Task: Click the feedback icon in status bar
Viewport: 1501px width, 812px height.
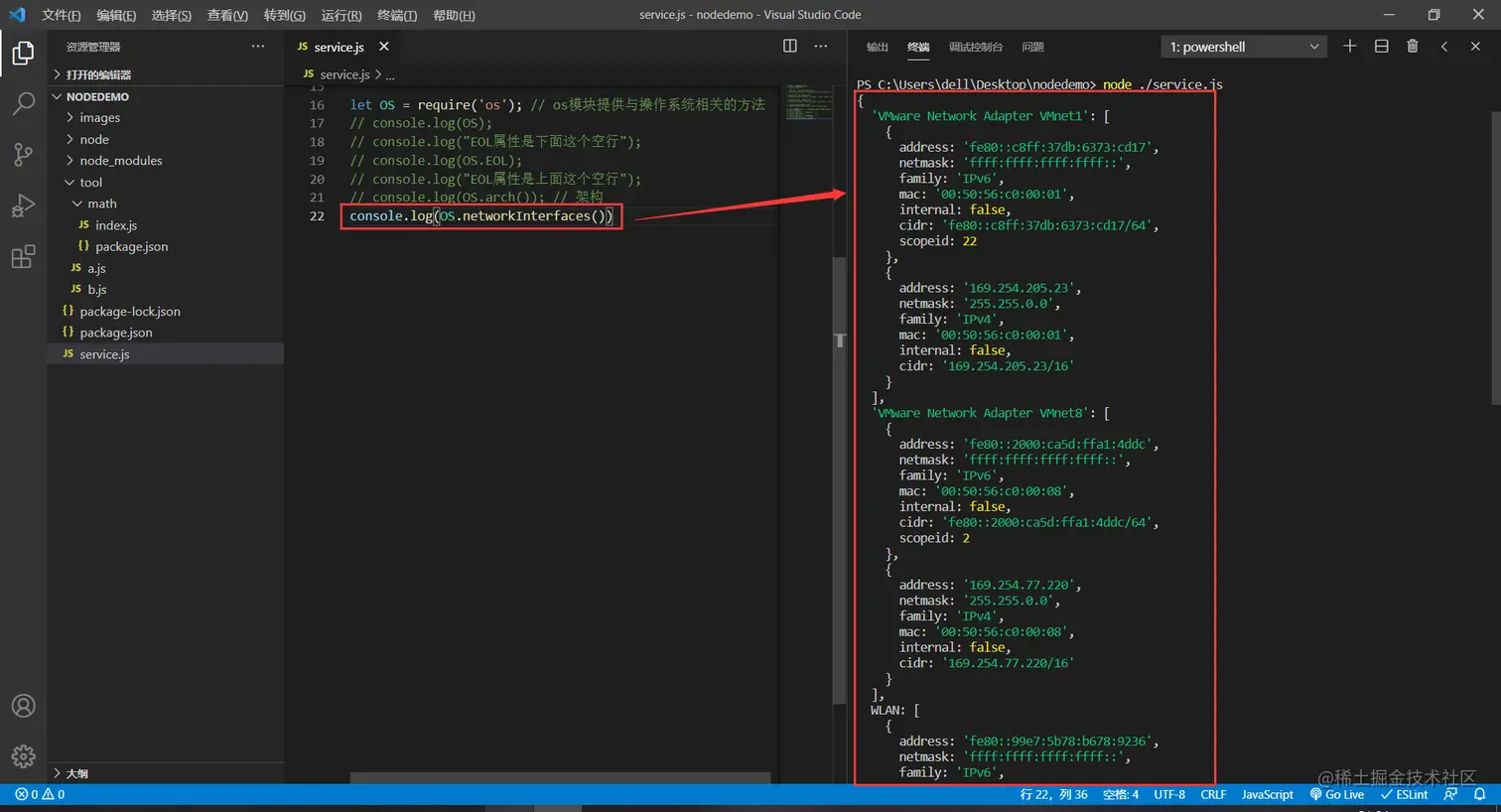Action: [1450, 794]
